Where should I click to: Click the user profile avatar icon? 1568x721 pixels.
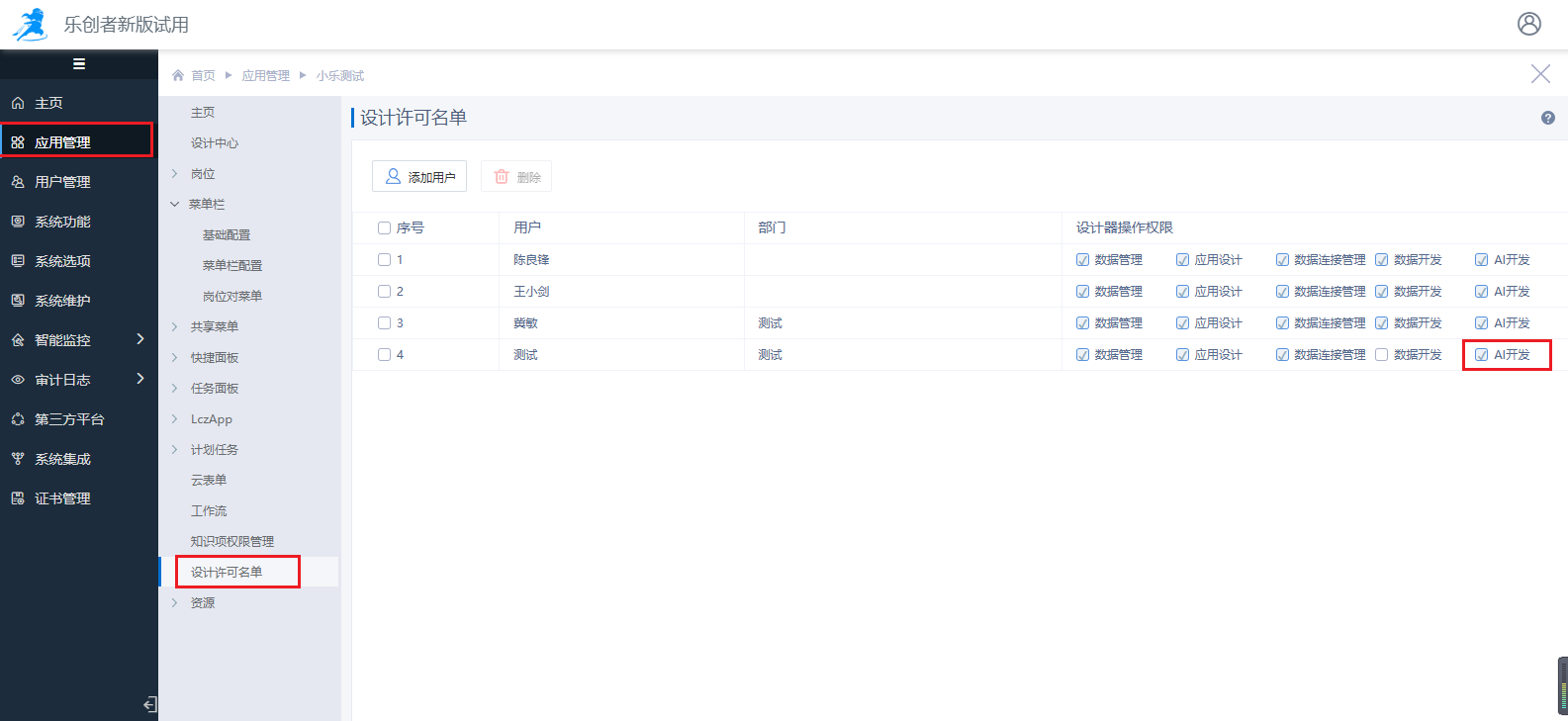pyautogui.click(x=1528, y=24)
